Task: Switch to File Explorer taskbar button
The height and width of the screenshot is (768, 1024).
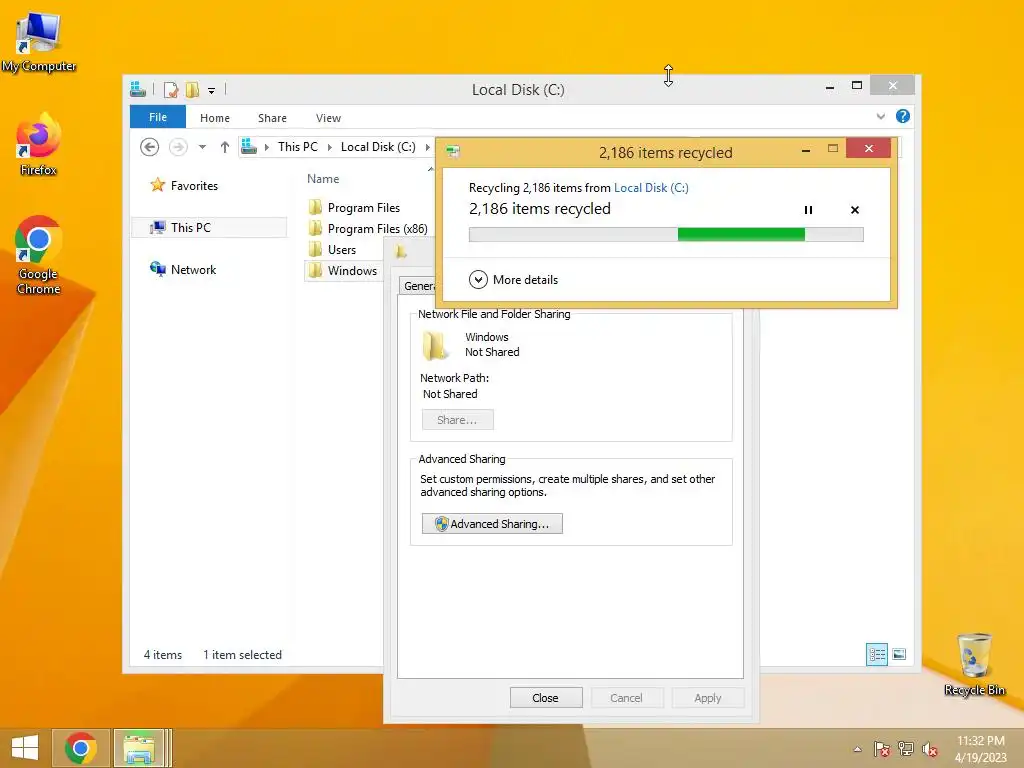Action: (x=139, y=748)
